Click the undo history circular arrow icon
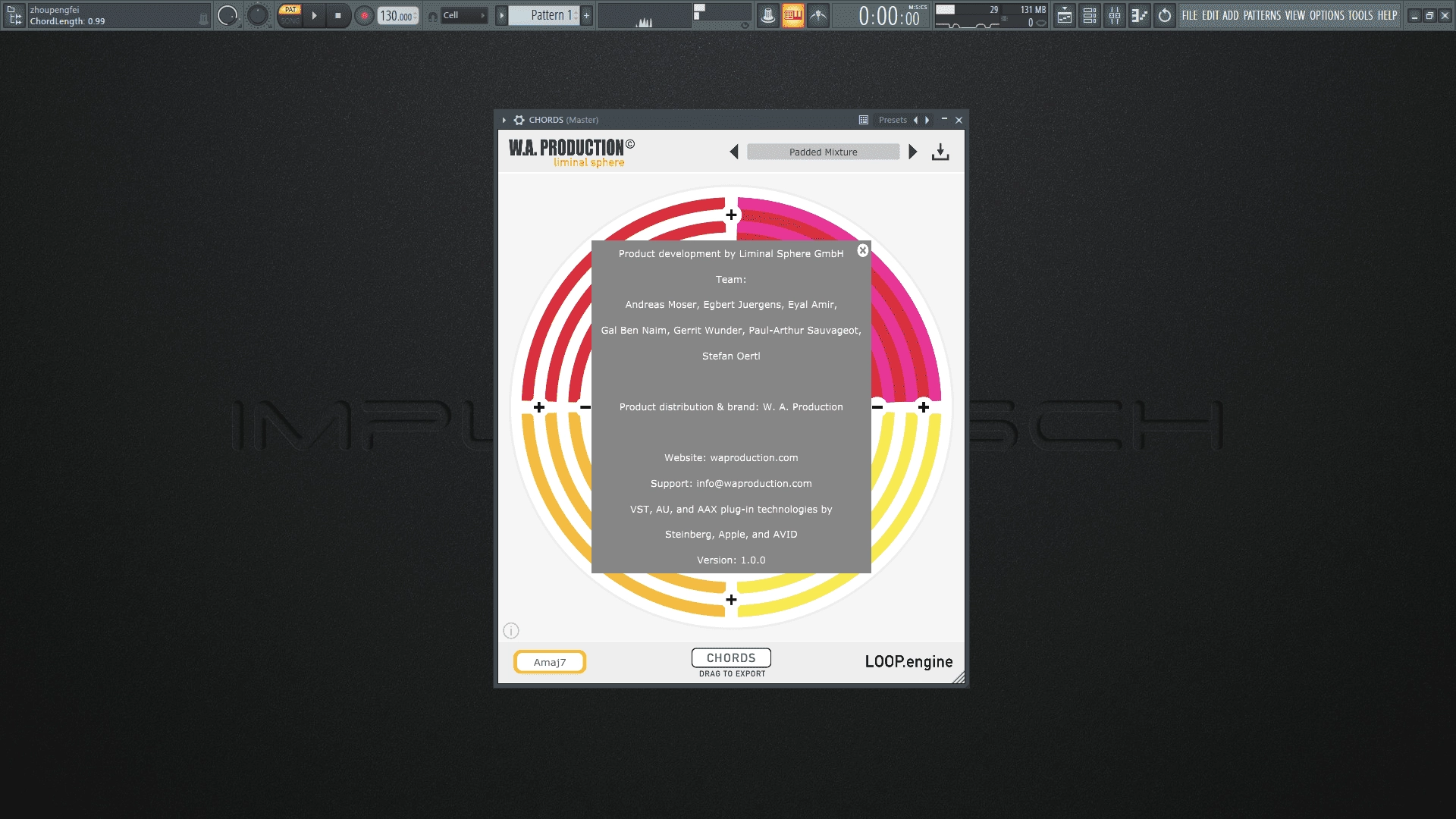Screen dimensions: 1456x819 tap(1165, 15)
